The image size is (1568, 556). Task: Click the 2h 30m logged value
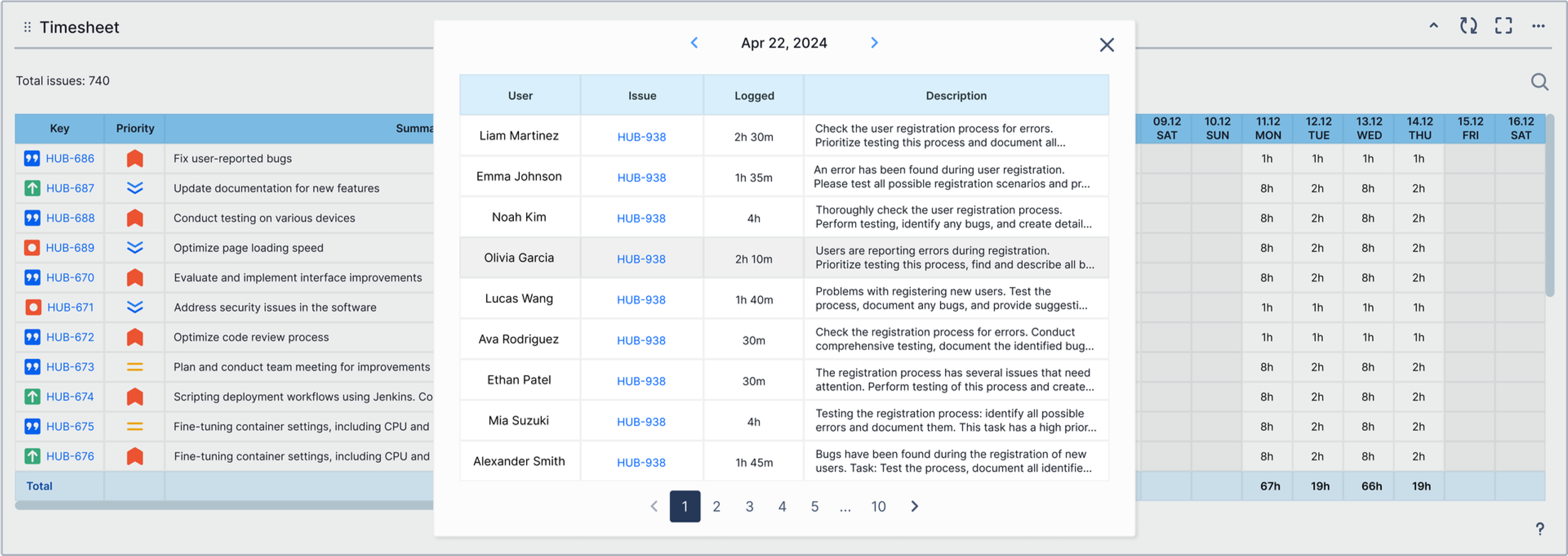[754, 137]
